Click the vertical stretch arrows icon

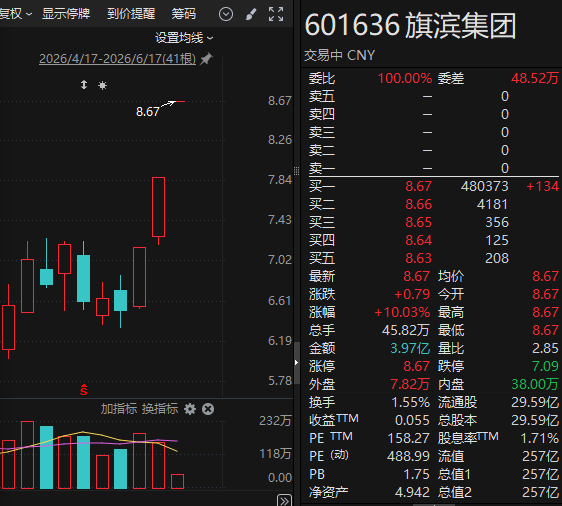pos(84,85)
